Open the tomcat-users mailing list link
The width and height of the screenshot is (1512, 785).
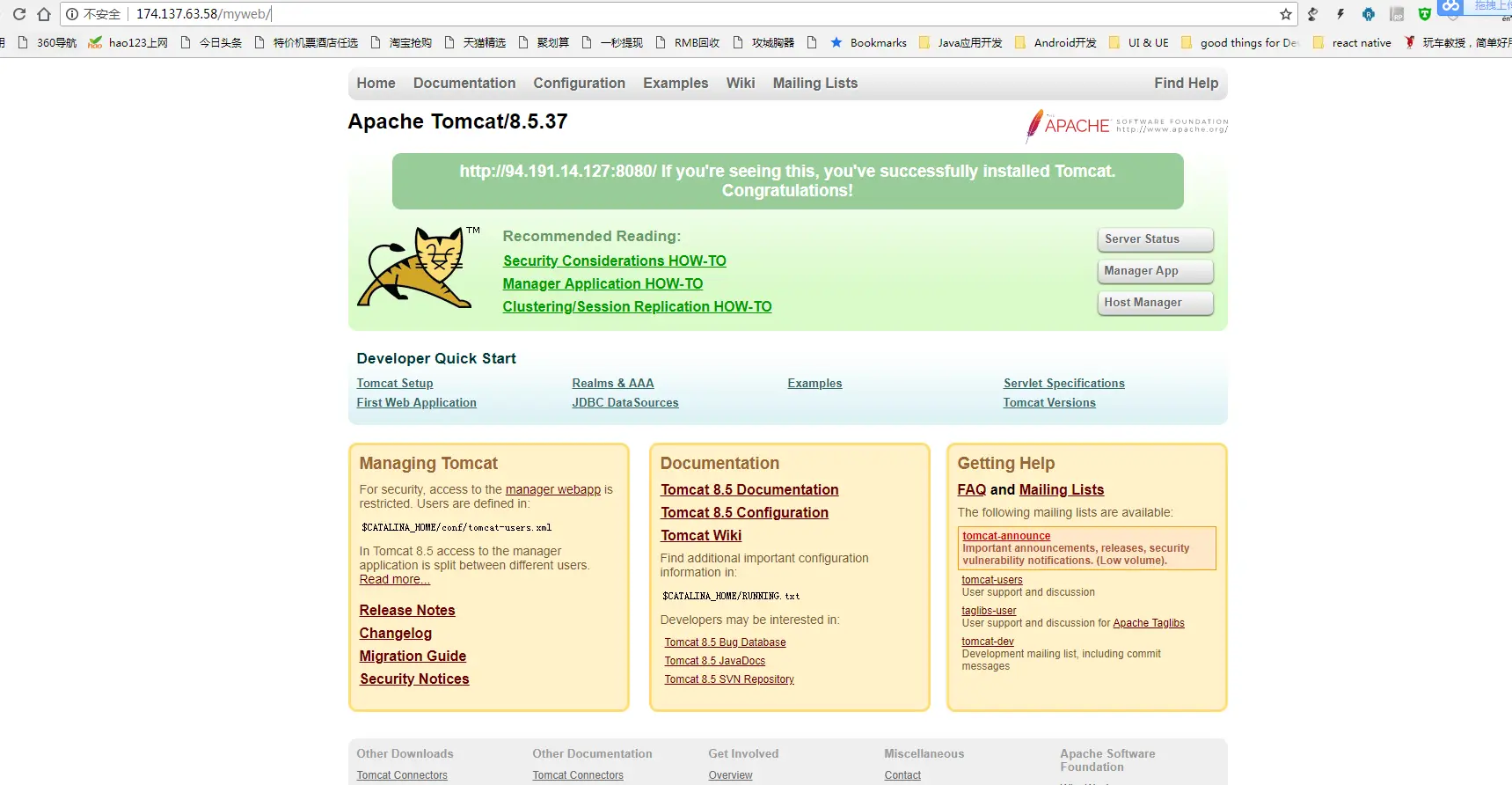pyautogui.click(x=992, y=580)
